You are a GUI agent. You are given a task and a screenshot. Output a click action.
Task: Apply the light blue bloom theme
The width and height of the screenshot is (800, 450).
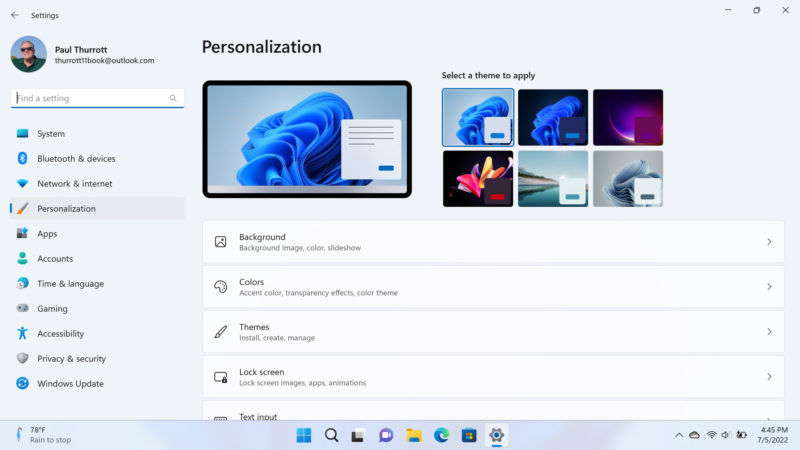478,118
